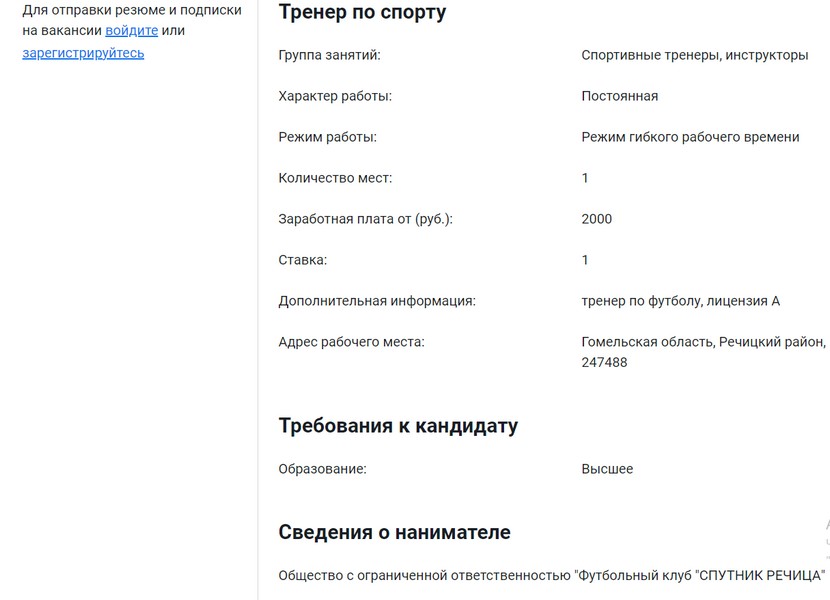This screenshot has width=830, height=600.
Task: Click the "Высшее" education value
Action: (607, 469)
